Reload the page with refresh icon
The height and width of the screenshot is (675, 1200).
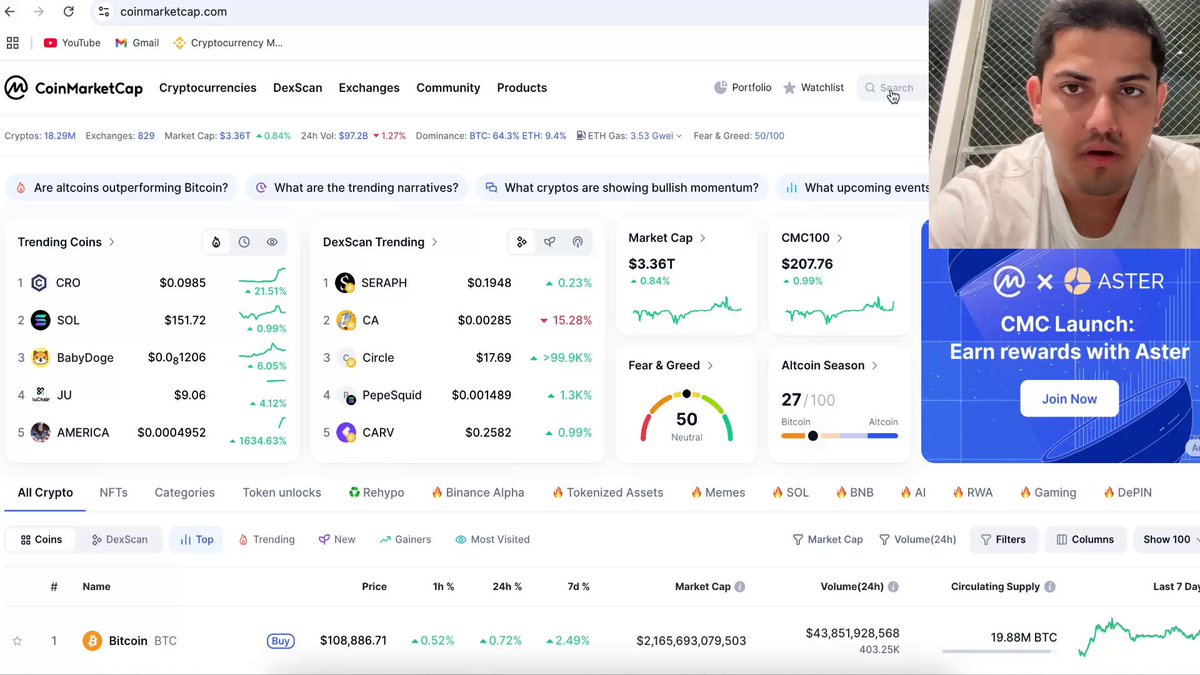pyautogui.click(x=68, y=12)
